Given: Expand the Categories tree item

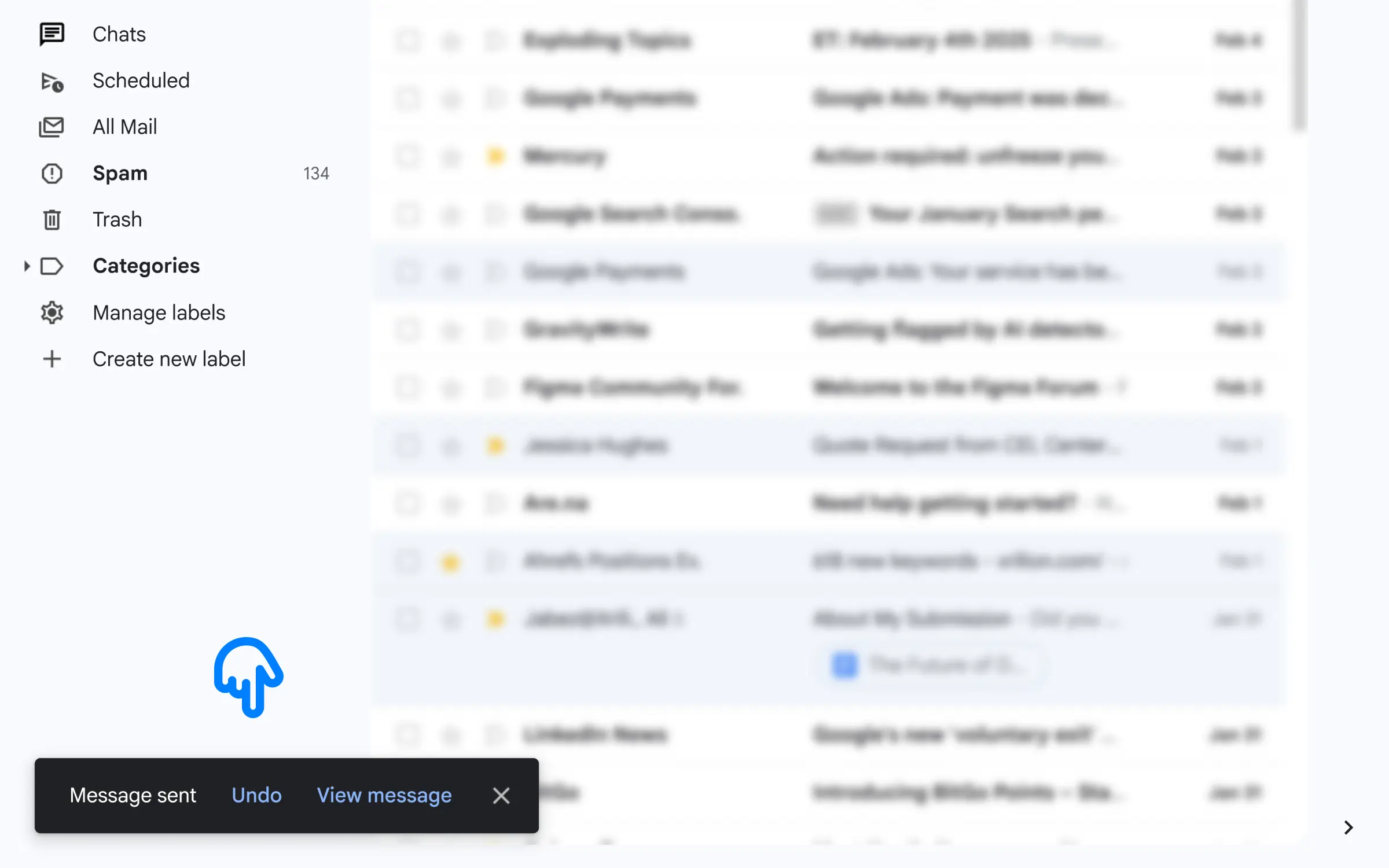Looking at the screenshot, I should click(x=27, y=265).
